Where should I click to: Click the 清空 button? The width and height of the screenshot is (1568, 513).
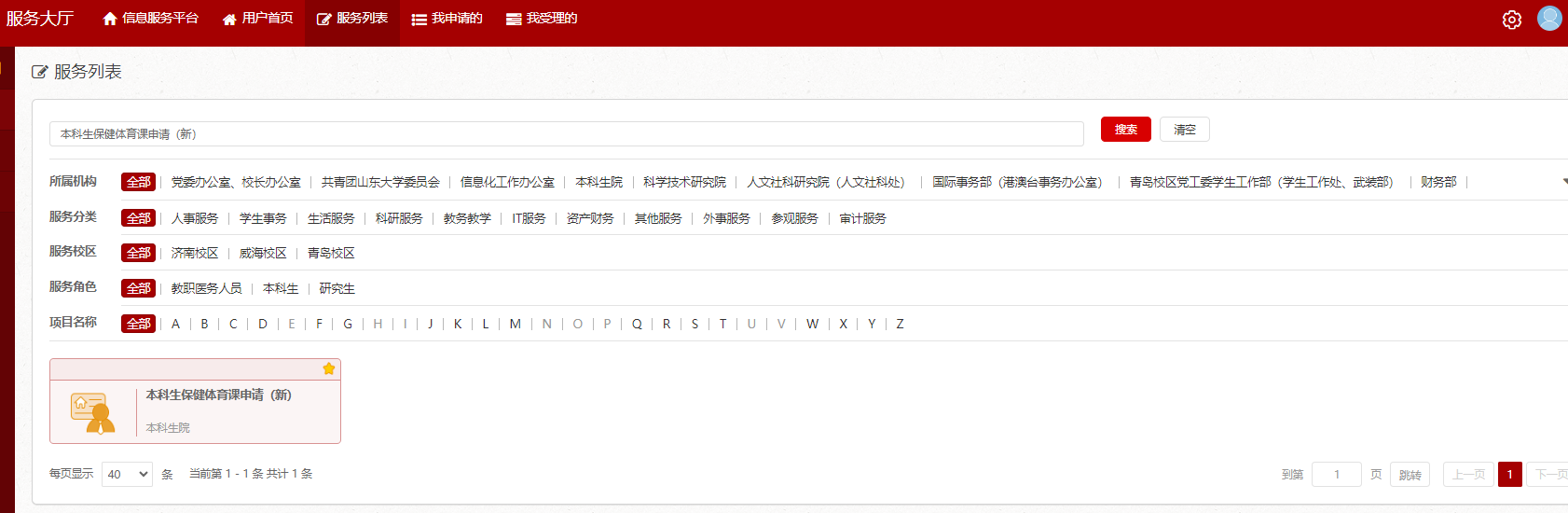pyautogui.click(x=1184, y=130)
